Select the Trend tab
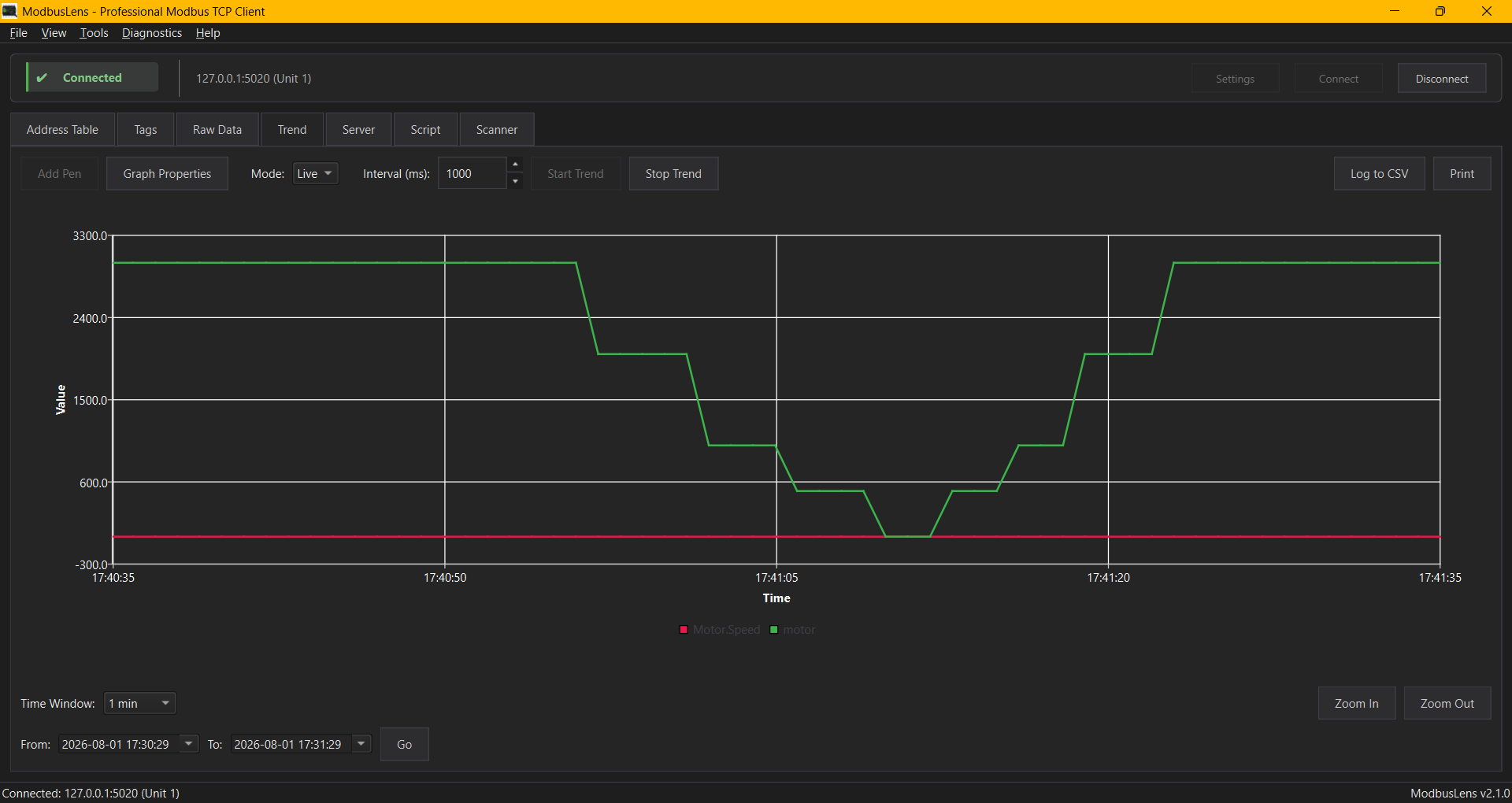This screenshot has width=1512, height=803. (x=292, y=130)
